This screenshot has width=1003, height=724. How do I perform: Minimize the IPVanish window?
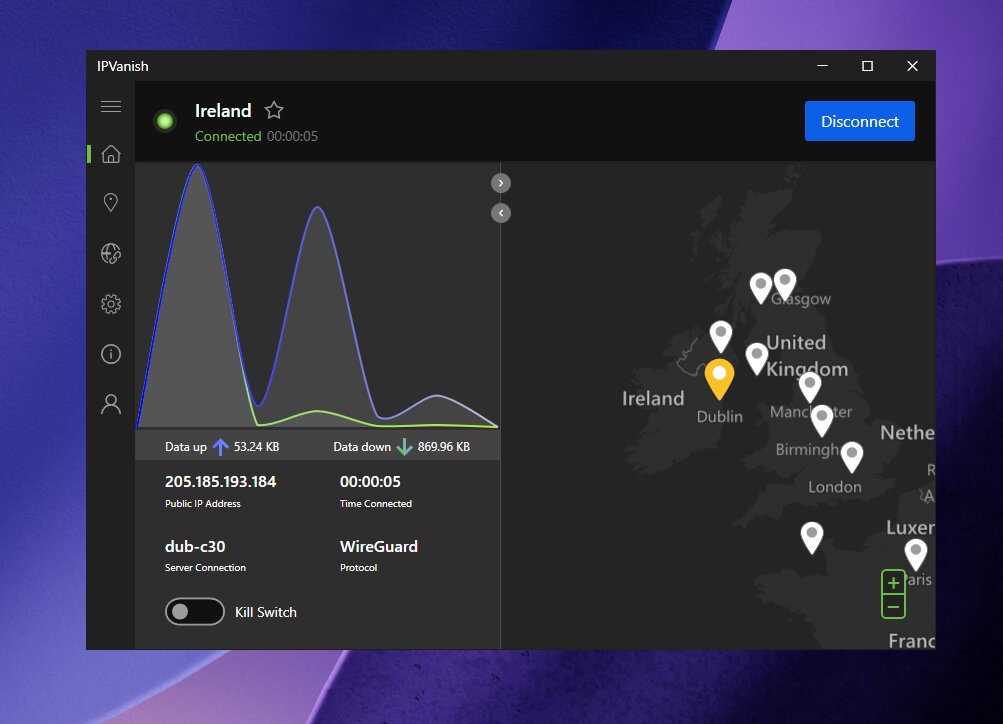pyautogui.click(x=823, y=66)
